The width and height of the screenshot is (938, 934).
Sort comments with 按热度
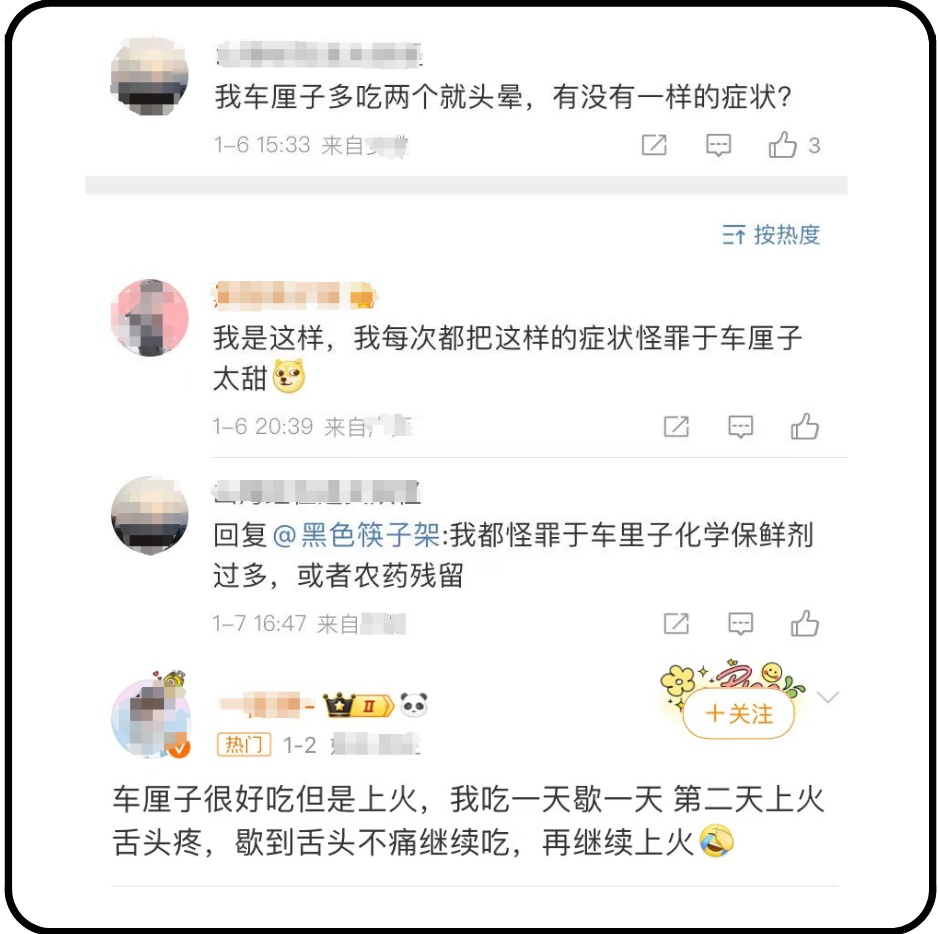[x=770, y=235]
